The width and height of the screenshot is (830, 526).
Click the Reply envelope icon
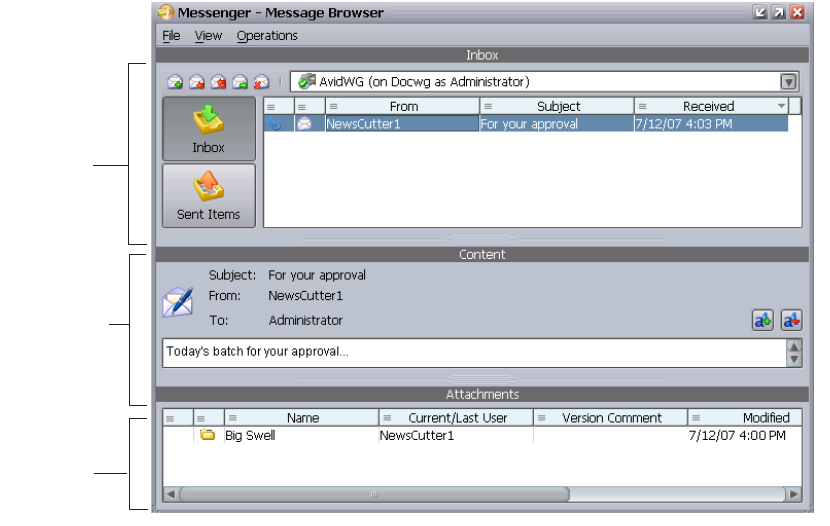tap(196, 82)
